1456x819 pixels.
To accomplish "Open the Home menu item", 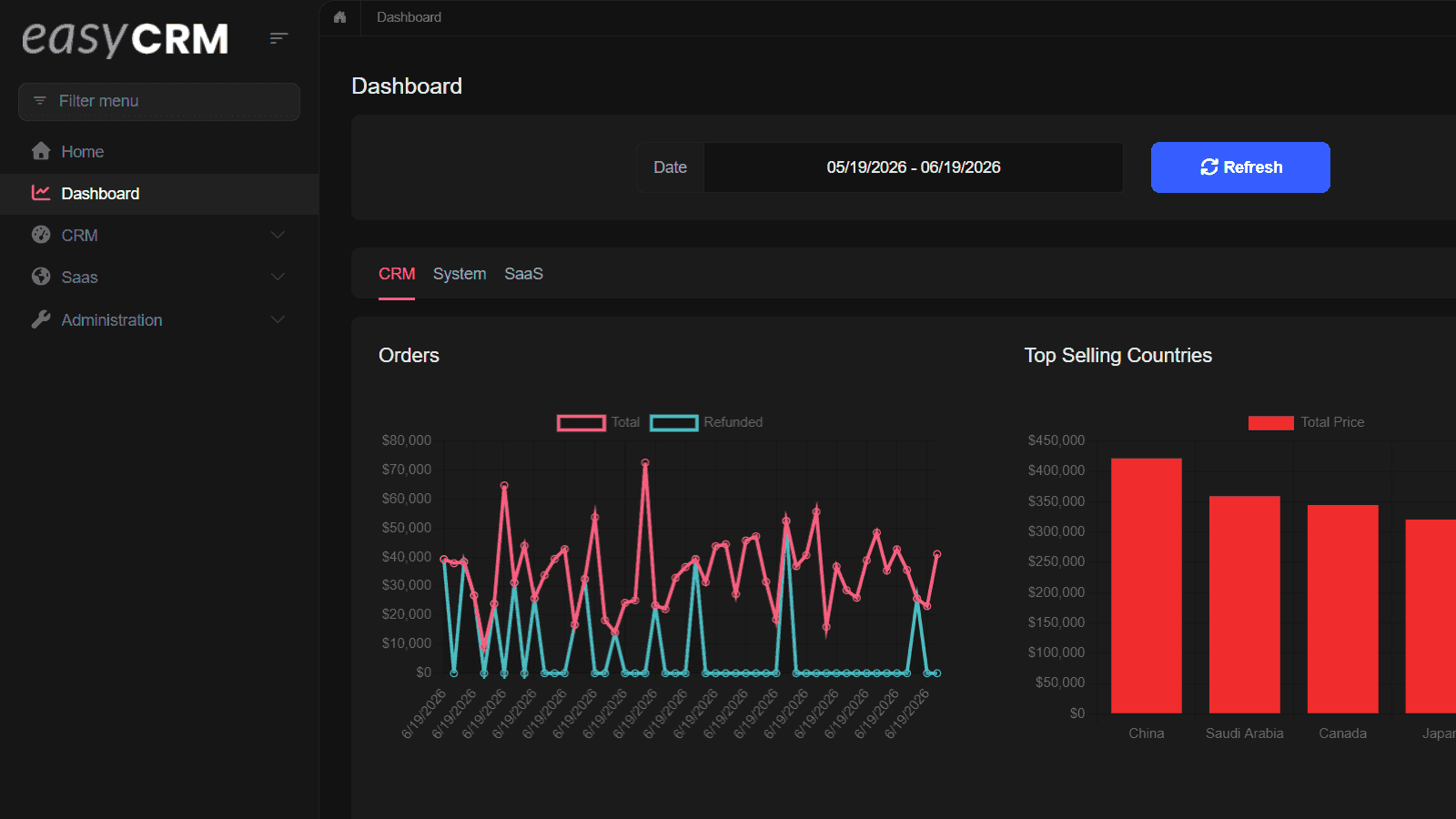I will 159,151.
